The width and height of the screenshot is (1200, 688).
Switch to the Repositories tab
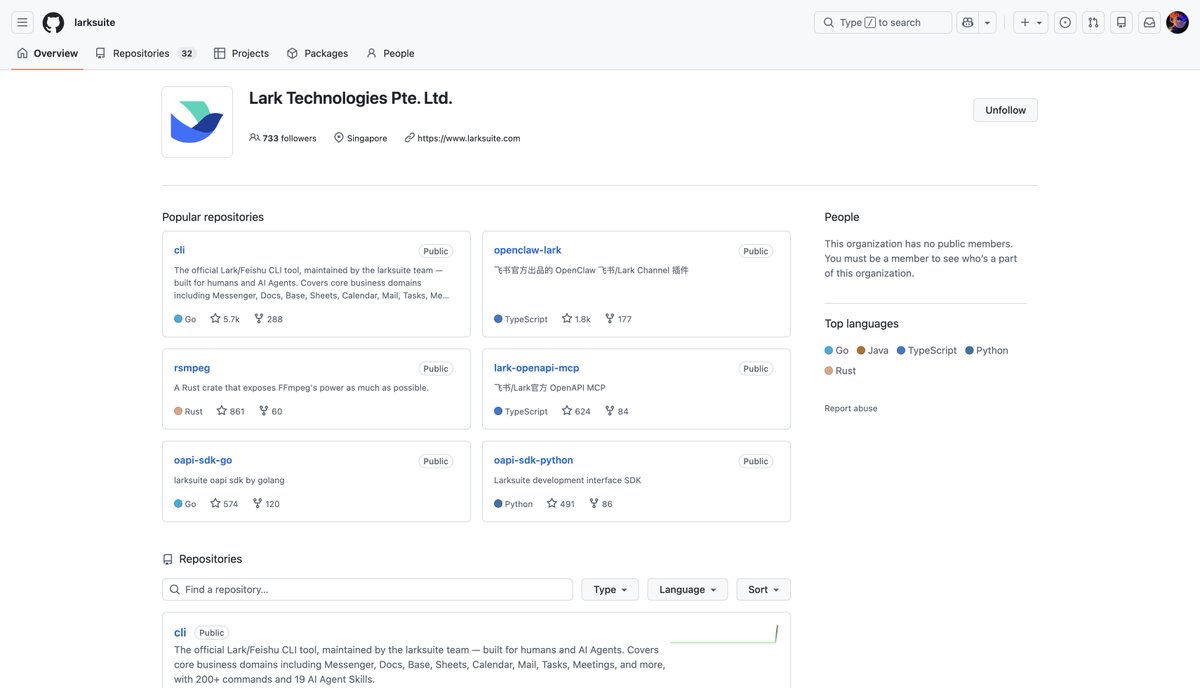click(145, 53)
